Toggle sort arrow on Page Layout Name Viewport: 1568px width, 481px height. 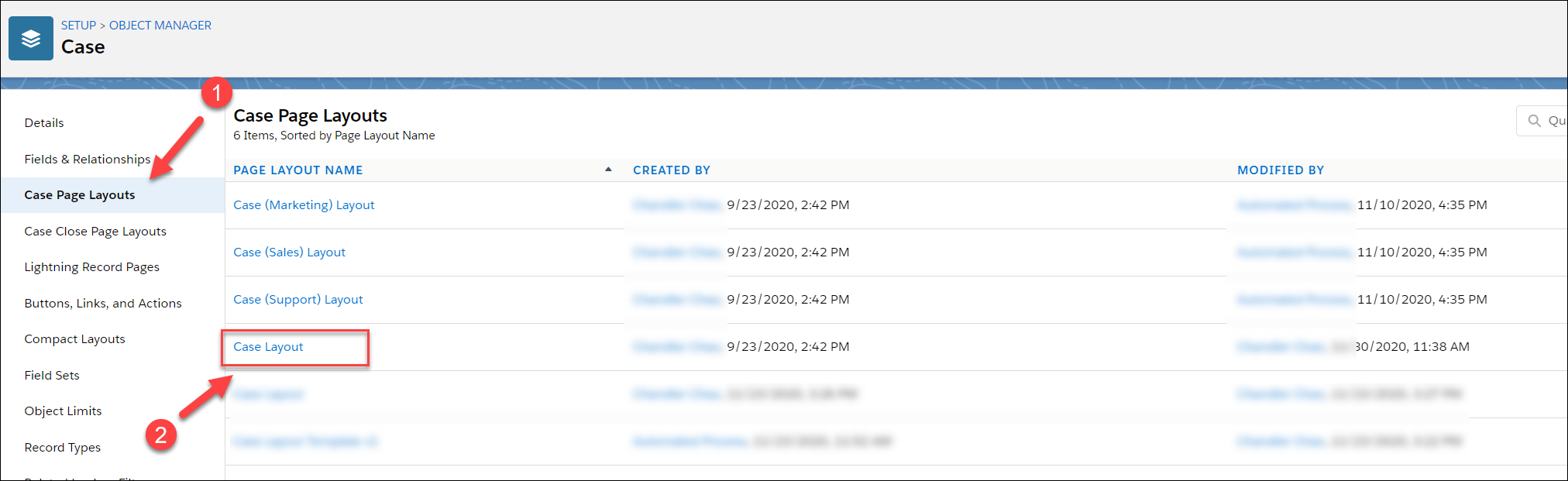pyautogui.click(x=608, y=169)
